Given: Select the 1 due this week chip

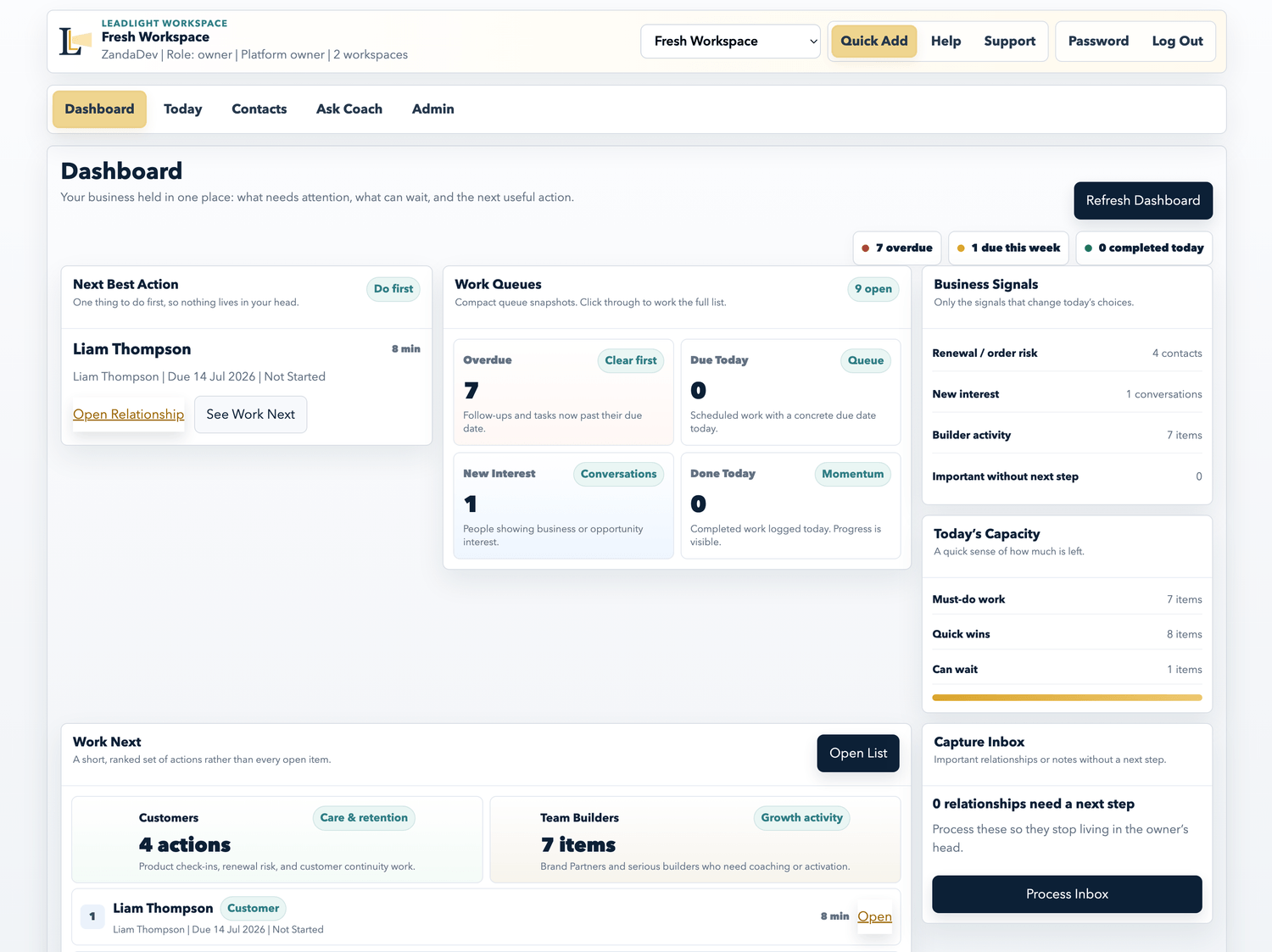Looking at the screenshot, I should pyautogui.click(x=1008, y=248).
